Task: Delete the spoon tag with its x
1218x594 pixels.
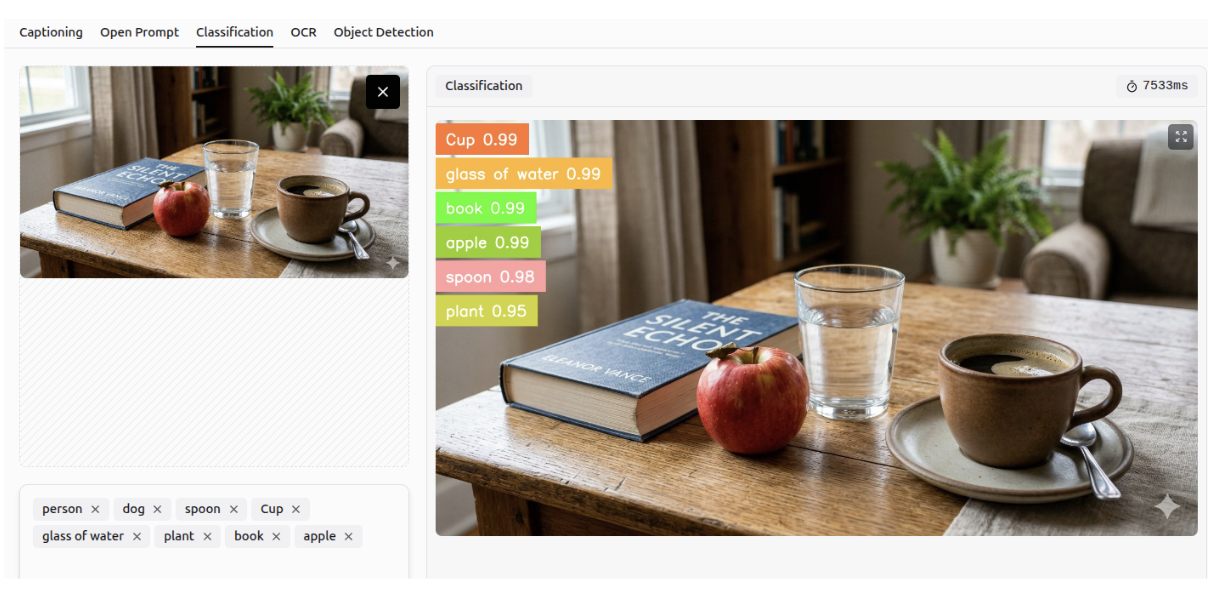Action: (234, 509)
